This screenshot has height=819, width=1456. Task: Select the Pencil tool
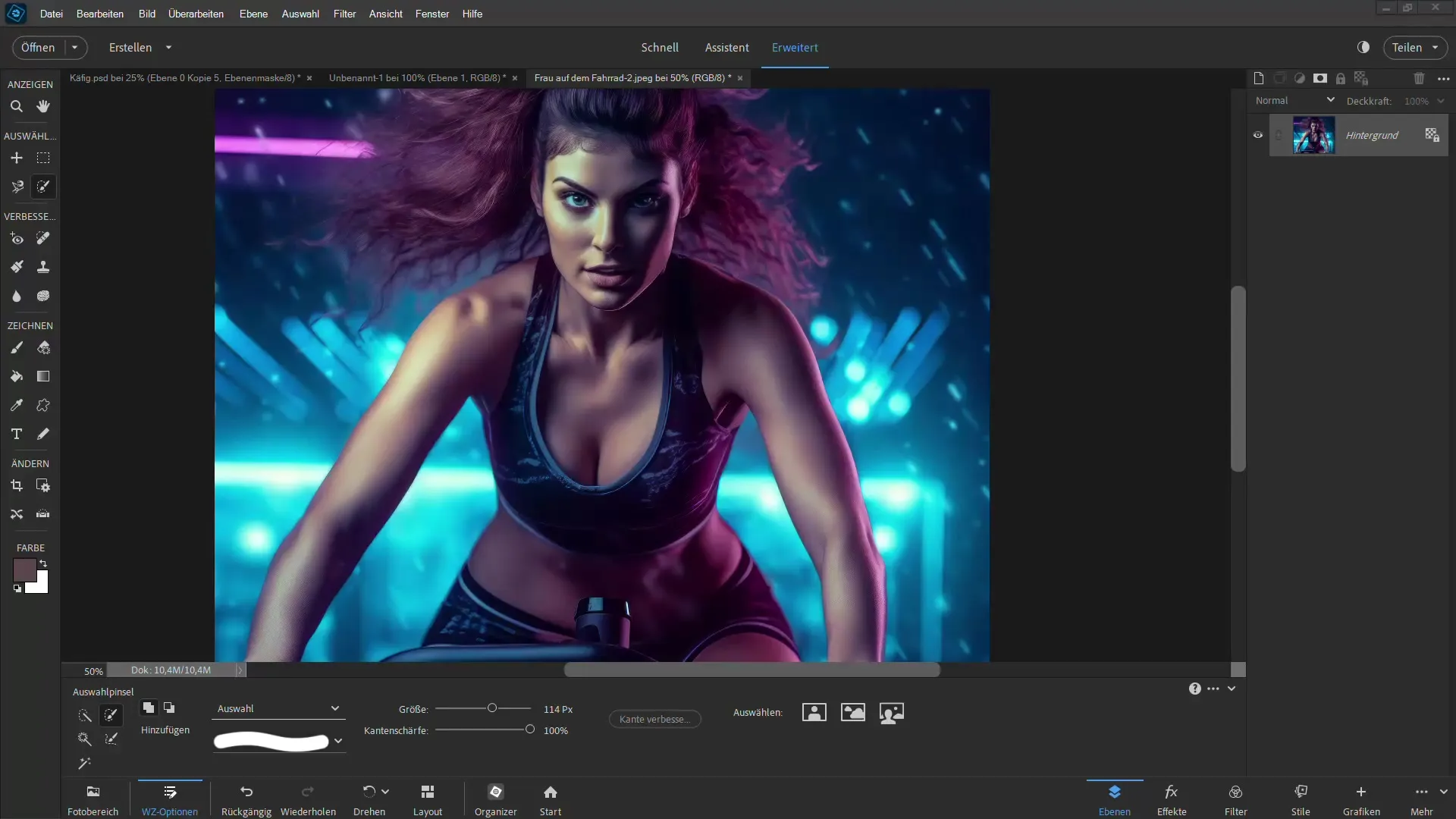[x=43, y=434]
